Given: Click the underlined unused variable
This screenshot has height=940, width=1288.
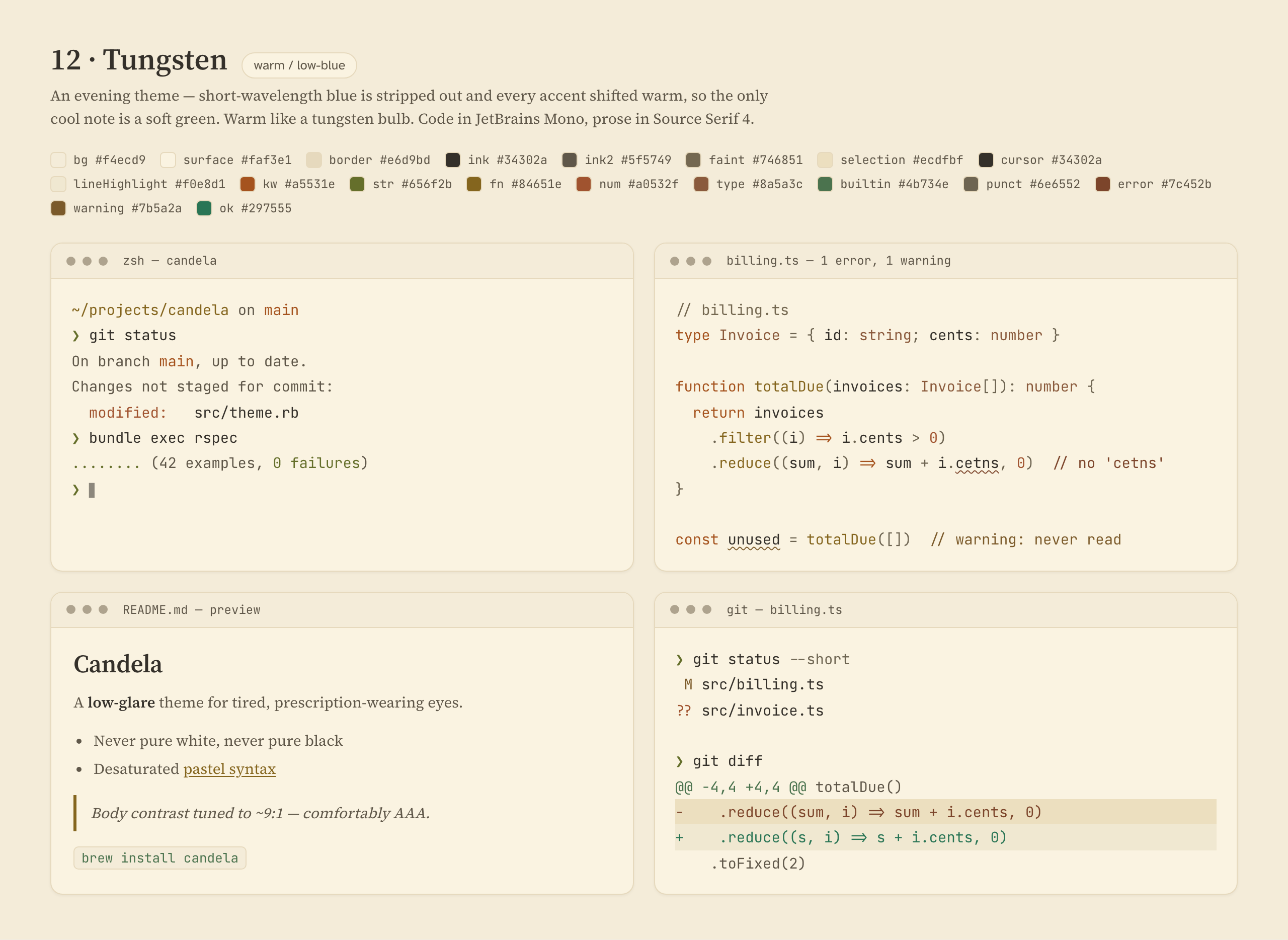Looking at the screenshot, I should tap(754, 540).
